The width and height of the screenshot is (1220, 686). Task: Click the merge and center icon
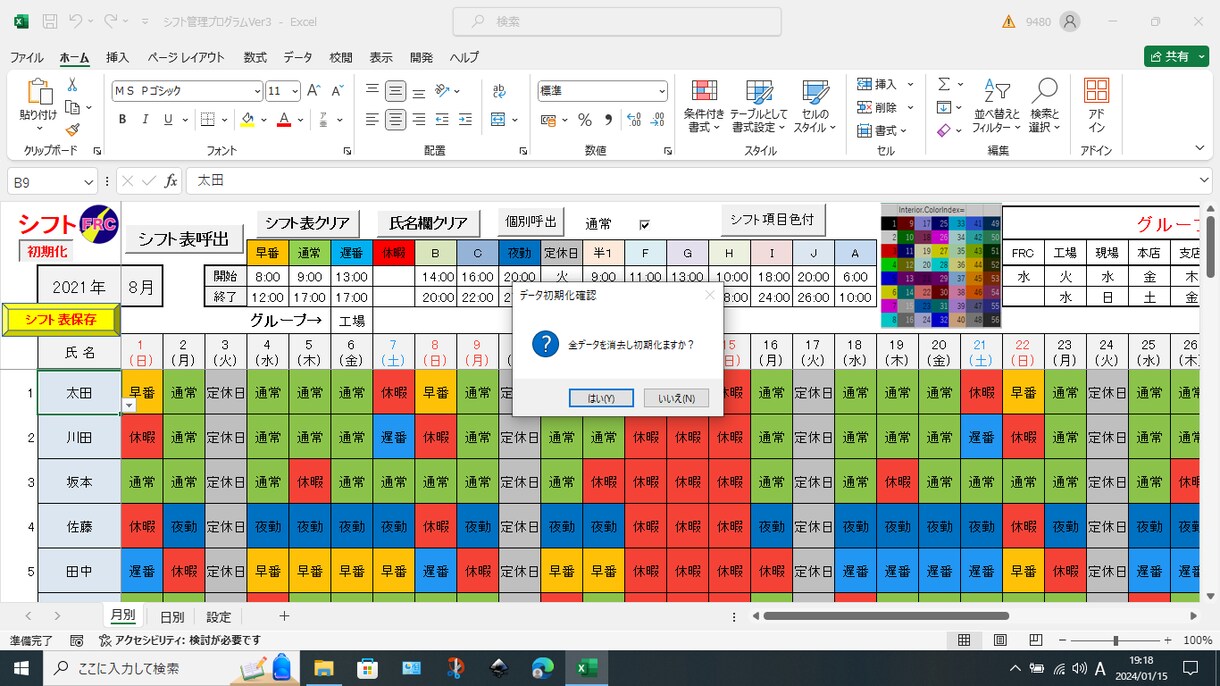coord(499,120)
